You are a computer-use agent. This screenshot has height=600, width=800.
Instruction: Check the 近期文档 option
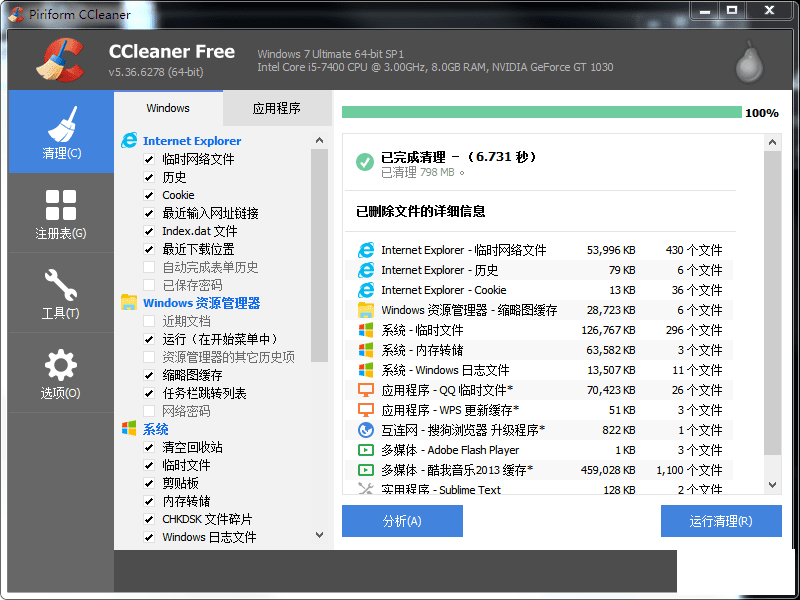pos(149,321)
